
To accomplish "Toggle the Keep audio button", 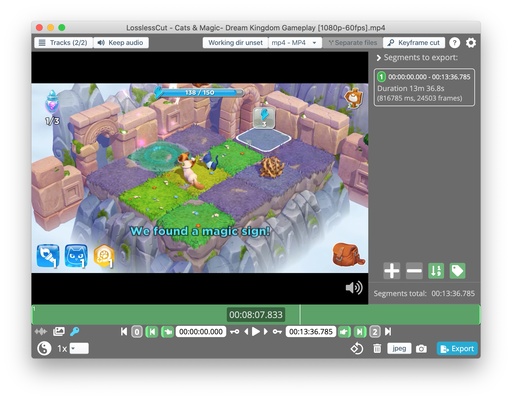I will [x=121, y=43].
